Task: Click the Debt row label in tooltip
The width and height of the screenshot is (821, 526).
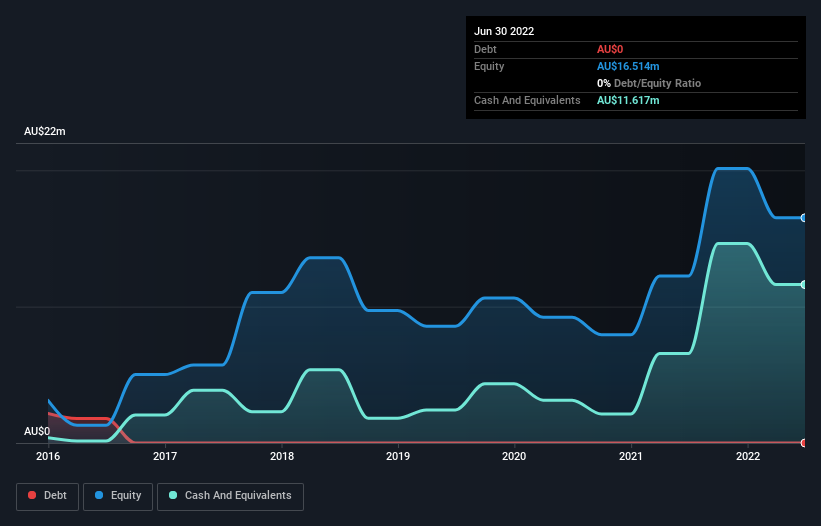Action: tap(485, 49)
